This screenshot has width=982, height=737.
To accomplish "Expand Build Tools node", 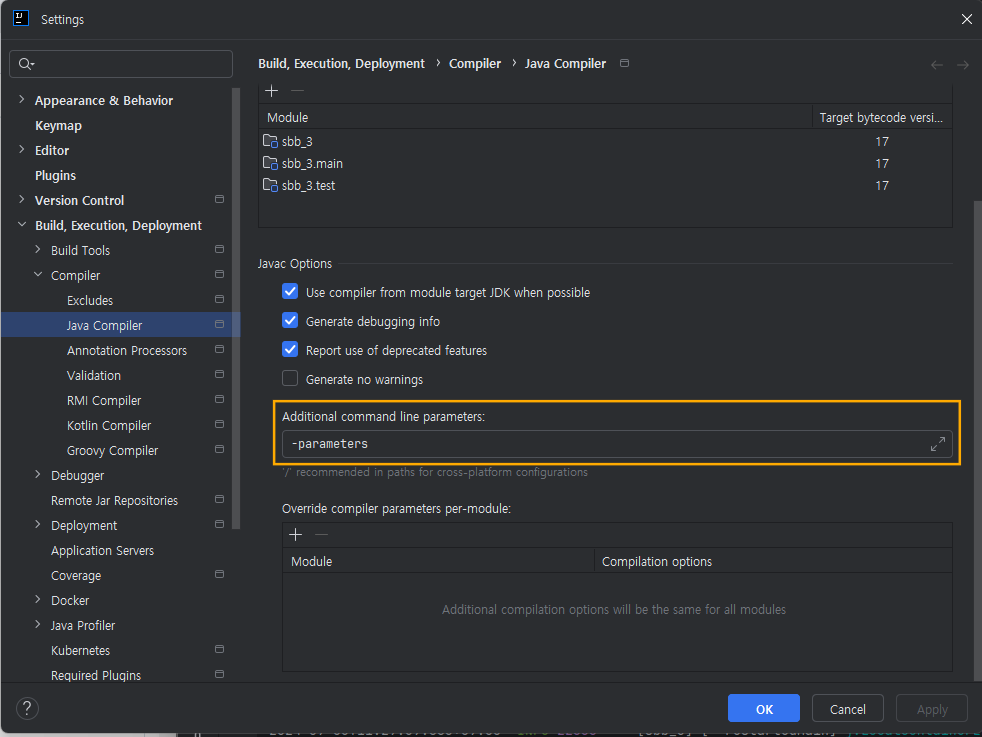I will point(38,249).
